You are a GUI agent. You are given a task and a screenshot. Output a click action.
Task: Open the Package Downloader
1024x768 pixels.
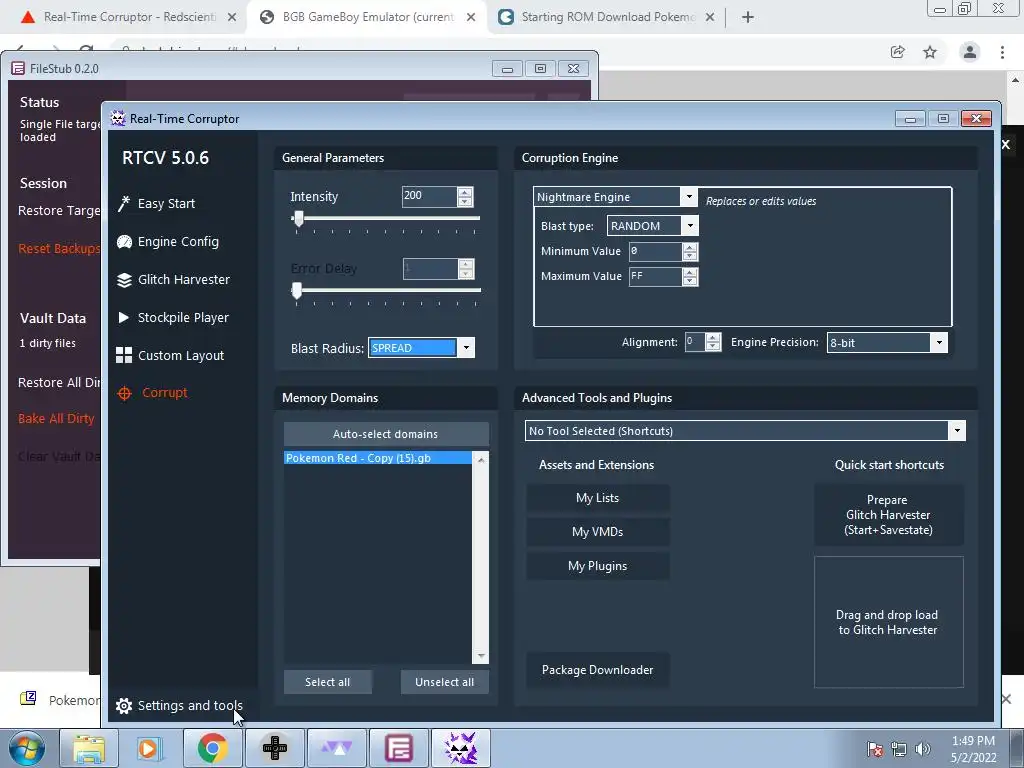coord(598,670)
